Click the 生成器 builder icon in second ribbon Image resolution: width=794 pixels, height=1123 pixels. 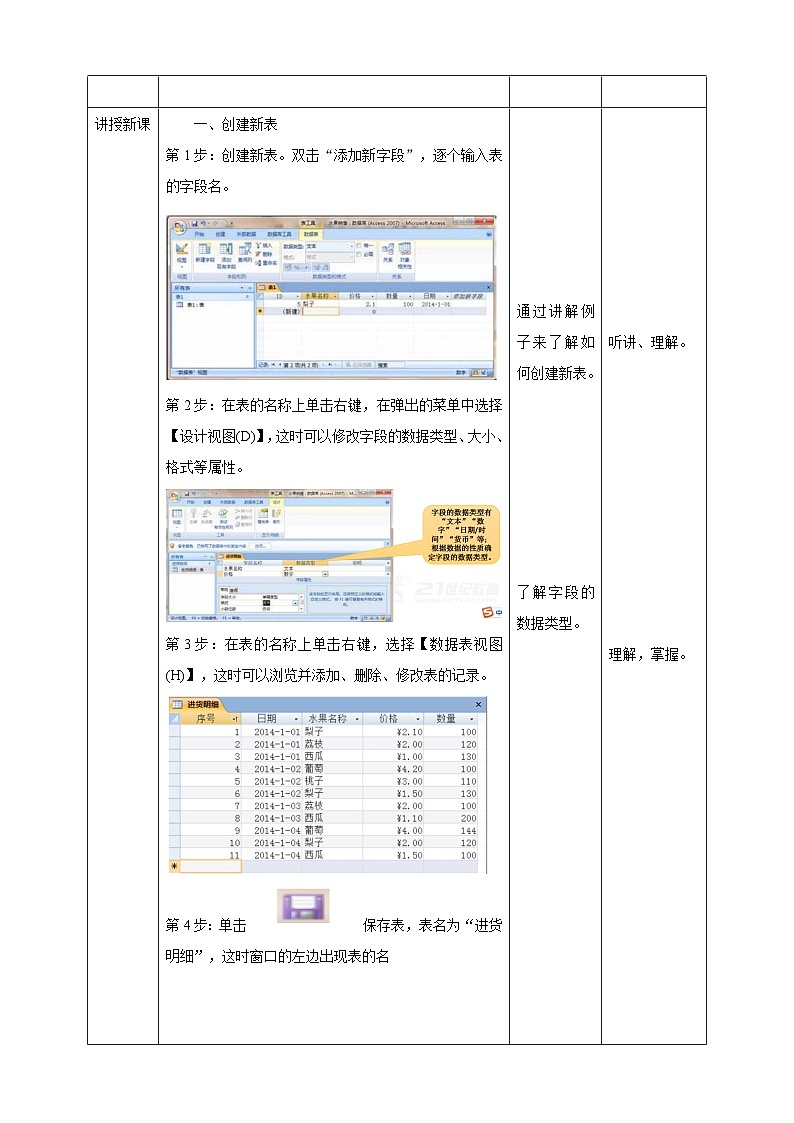click(x=207, y=514)
